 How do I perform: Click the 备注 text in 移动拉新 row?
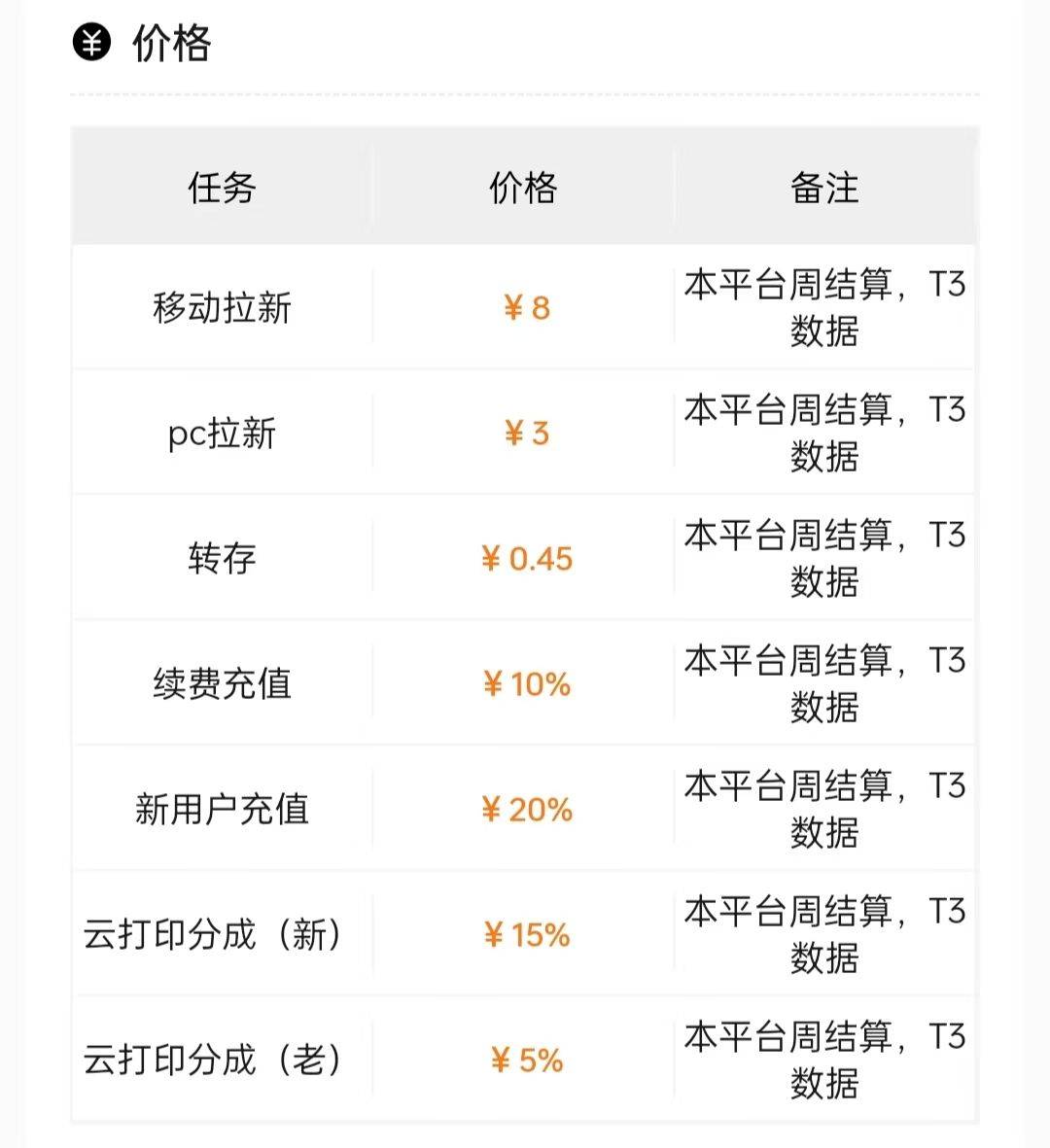pos(824,307)
